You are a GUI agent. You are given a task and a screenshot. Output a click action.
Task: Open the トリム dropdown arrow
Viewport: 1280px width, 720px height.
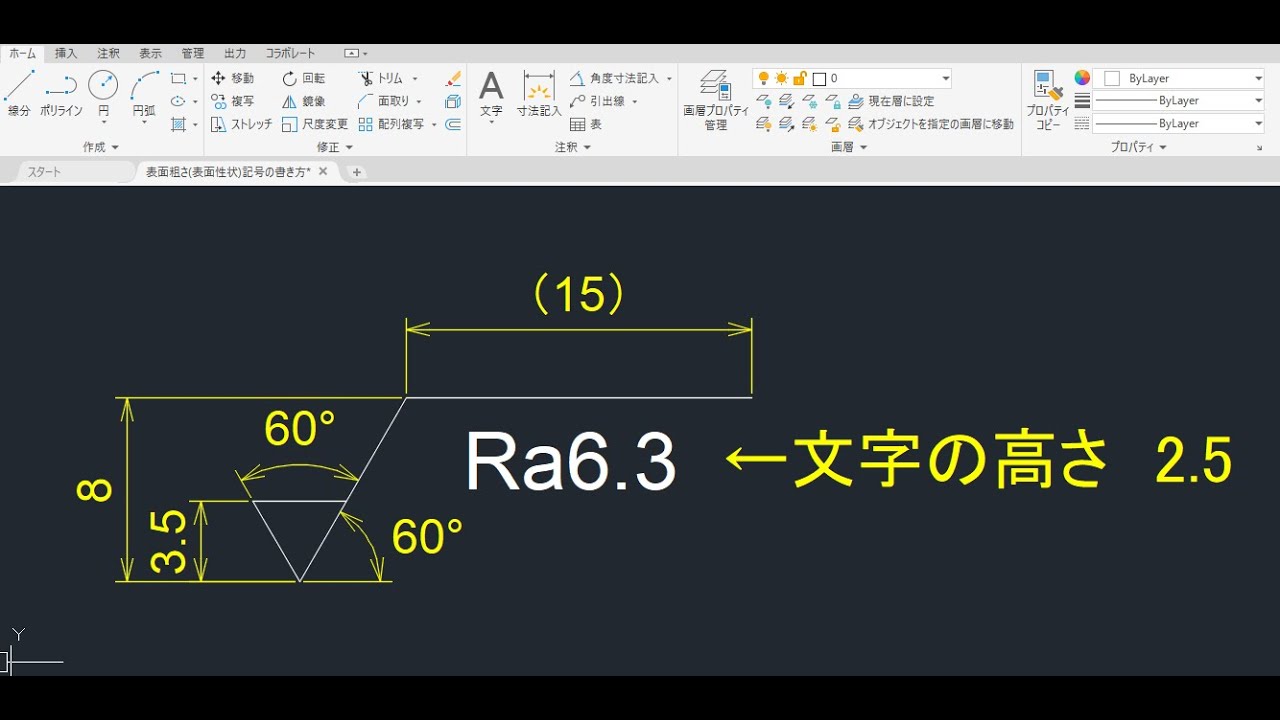click(415, 78)
